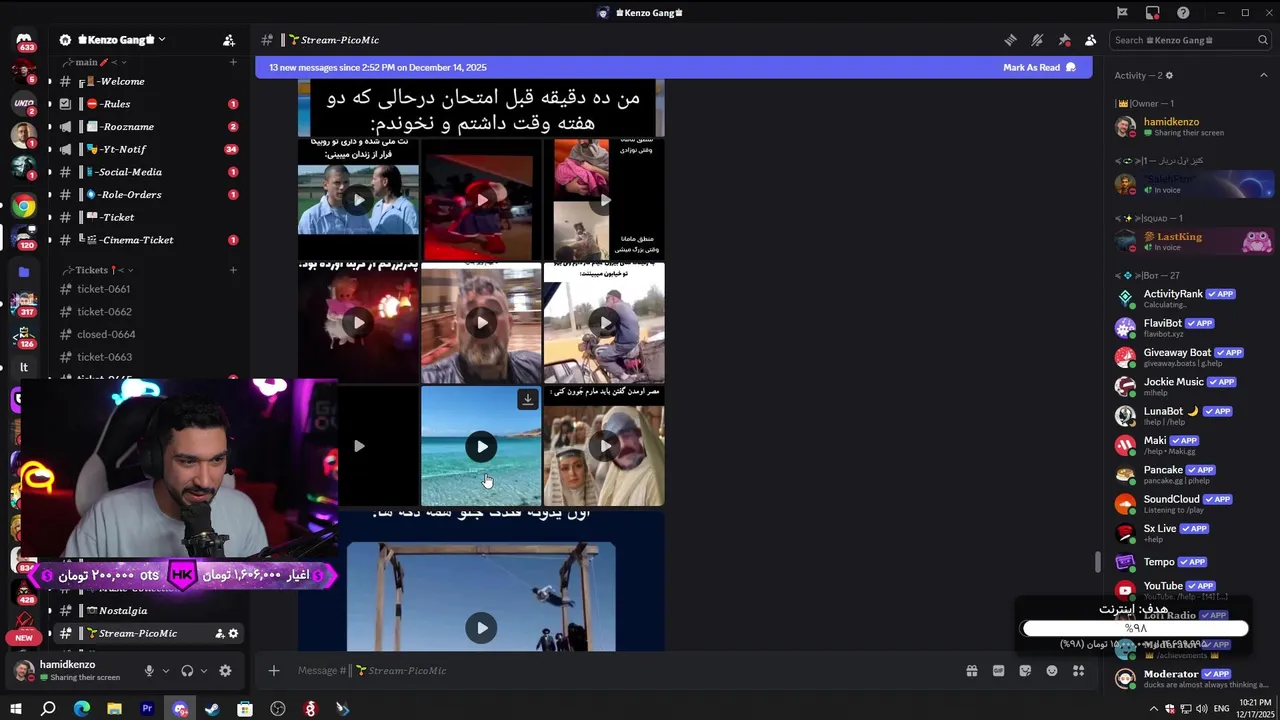Image resolution: width=1280 pixels, height=720 pixels.
Task: Open headphone output options arrow
Action: click(204, 671)
